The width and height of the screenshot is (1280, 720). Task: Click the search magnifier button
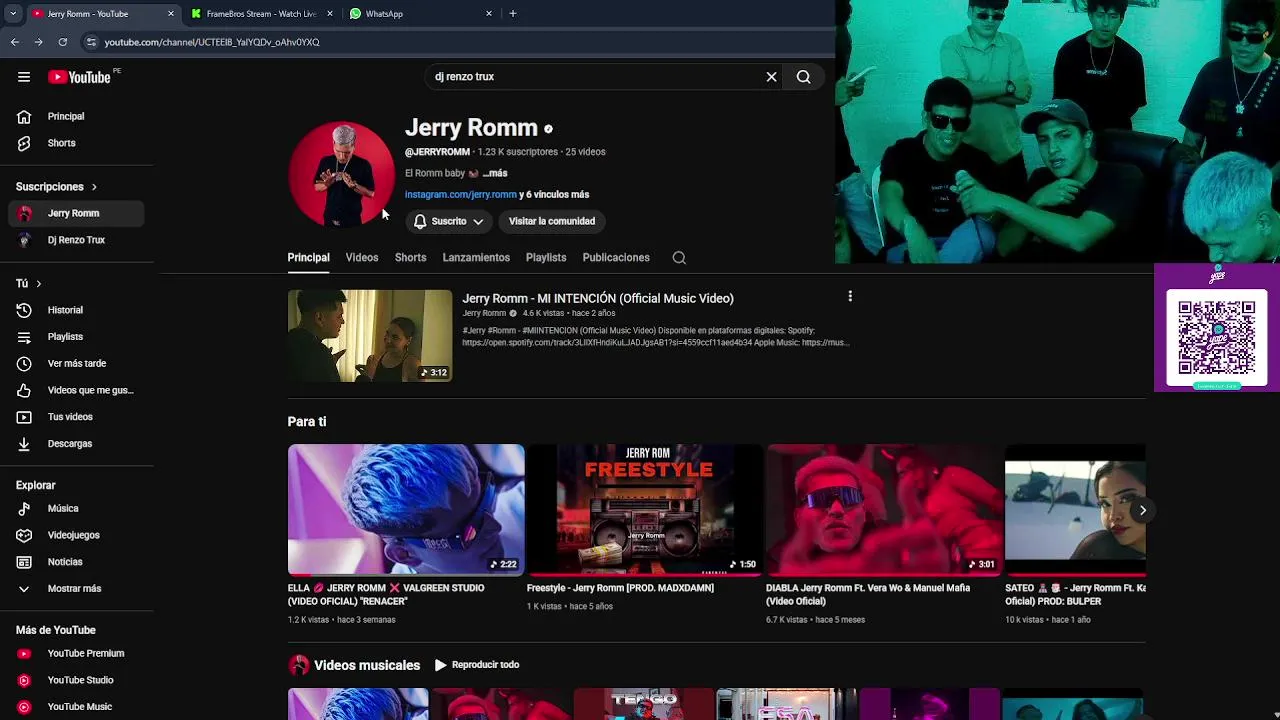tap(803, 77)
